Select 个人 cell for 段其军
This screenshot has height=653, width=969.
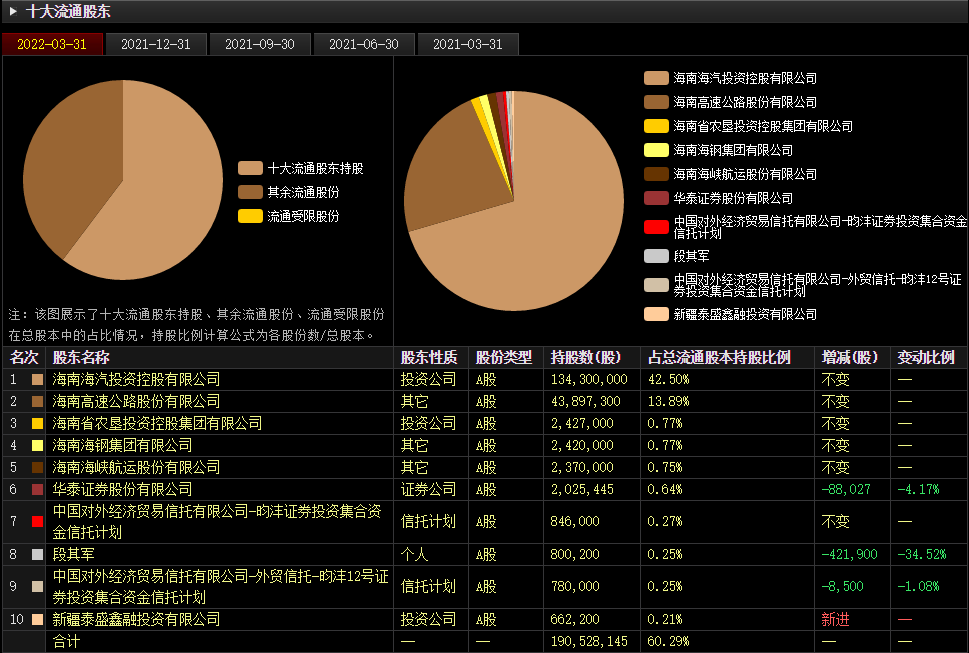414,554
